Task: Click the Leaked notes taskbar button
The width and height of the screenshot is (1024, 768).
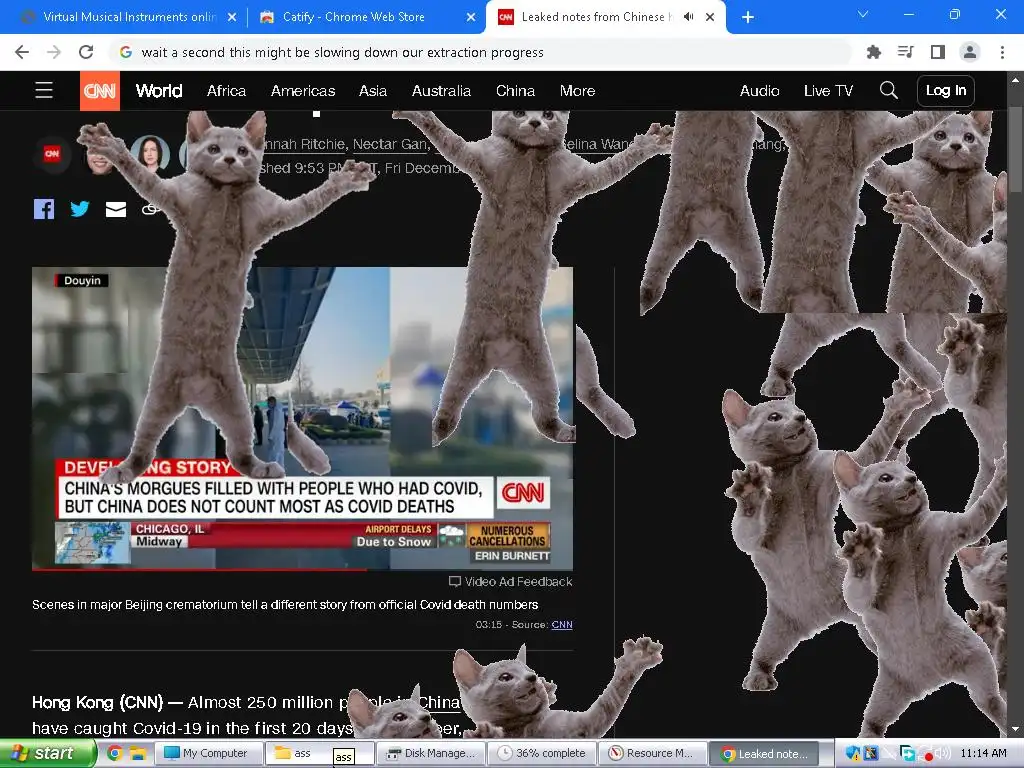Action: click(x=764, y=753)
